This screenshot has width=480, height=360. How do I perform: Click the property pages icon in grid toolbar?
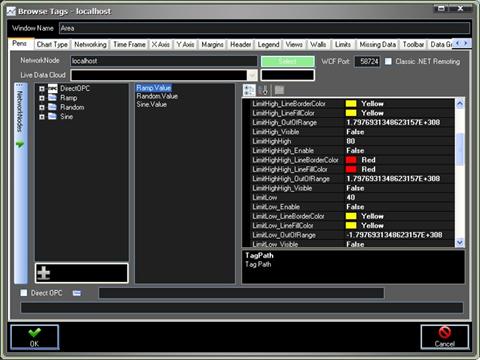[279, 90]
